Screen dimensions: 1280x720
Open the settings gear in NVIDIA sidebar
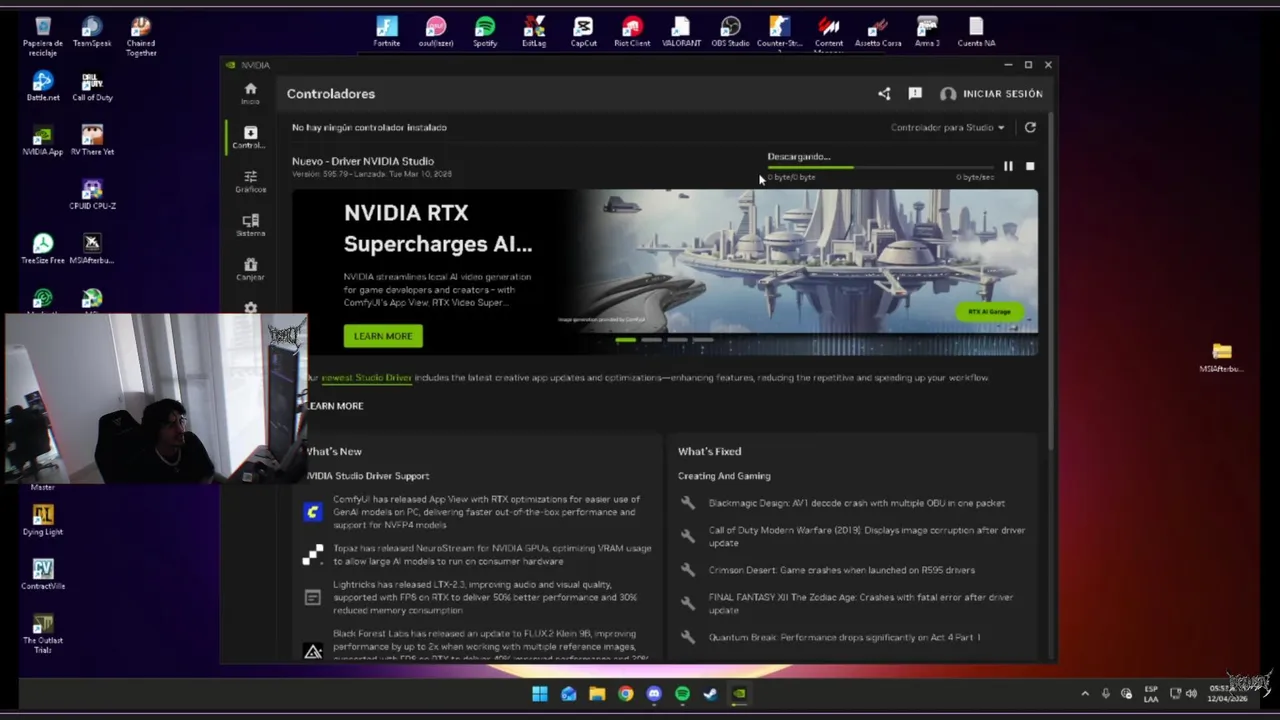250,308
